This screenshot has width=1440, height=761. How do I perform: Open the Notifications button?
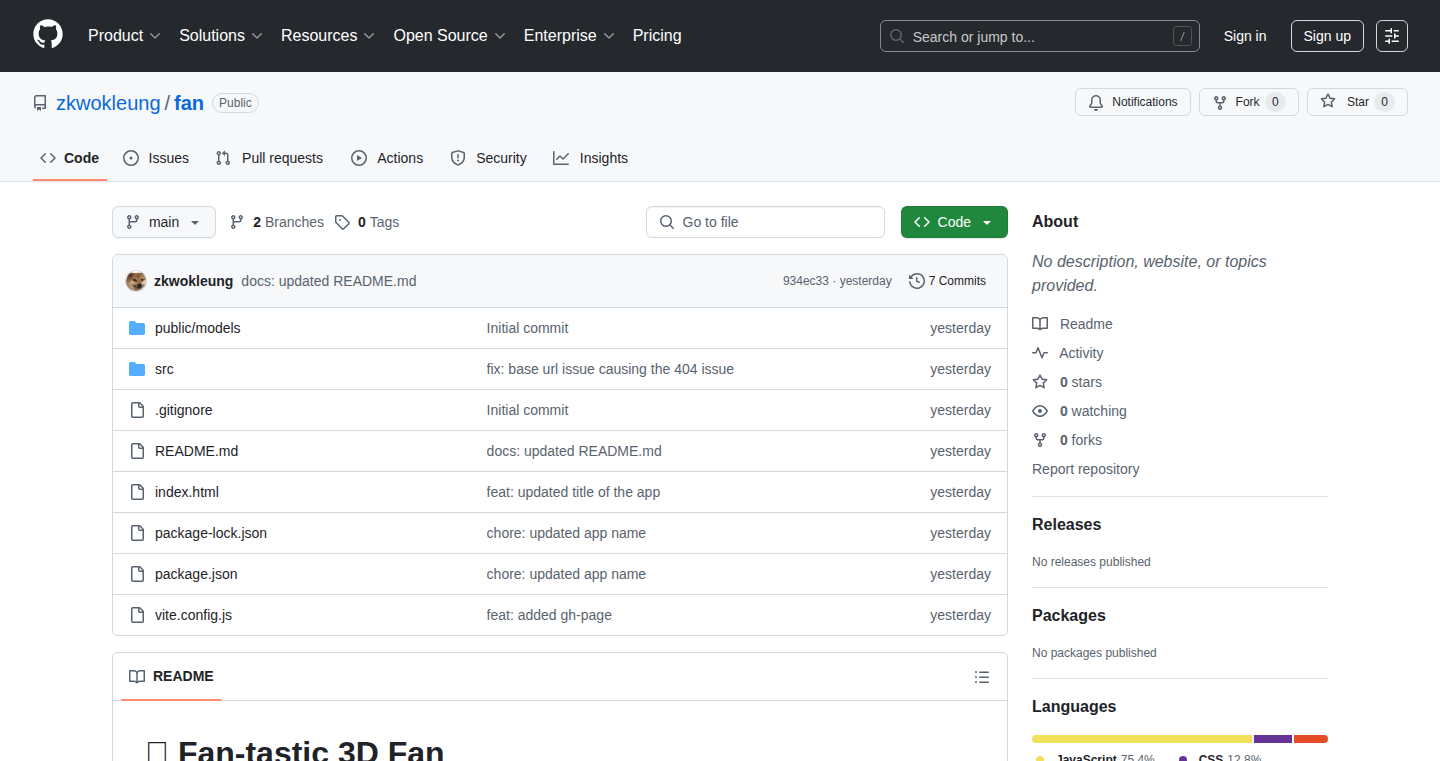tap(1133, 102)
